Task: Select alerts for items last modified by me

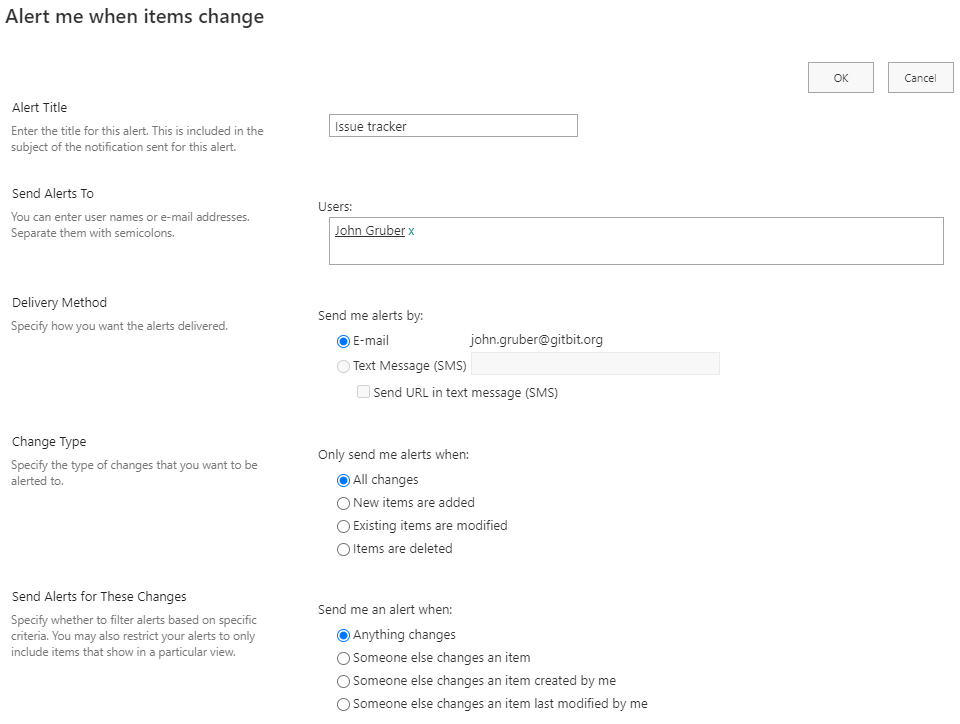Action: (x=343, y=704)
